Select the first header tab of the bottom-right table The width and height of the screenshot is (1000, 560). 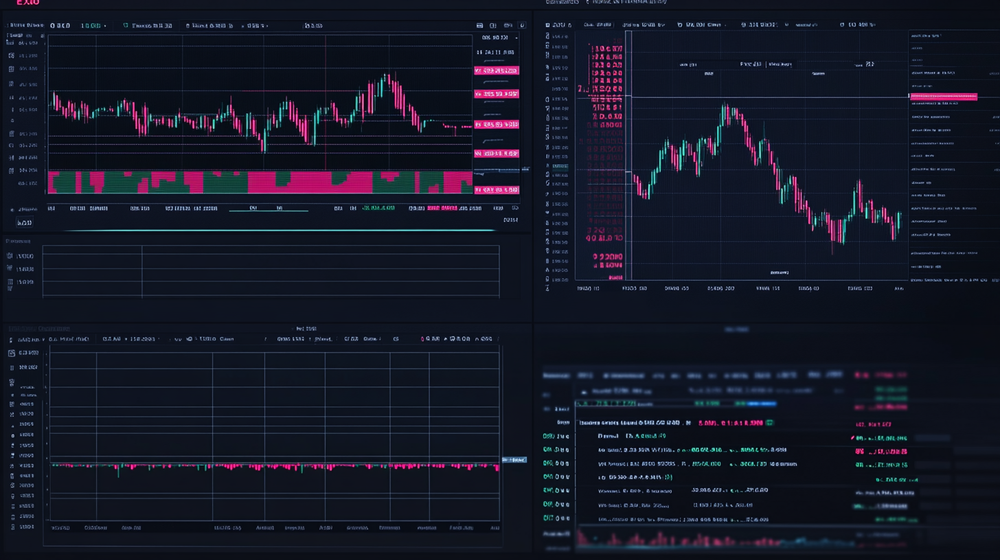(x=556, y=376)
